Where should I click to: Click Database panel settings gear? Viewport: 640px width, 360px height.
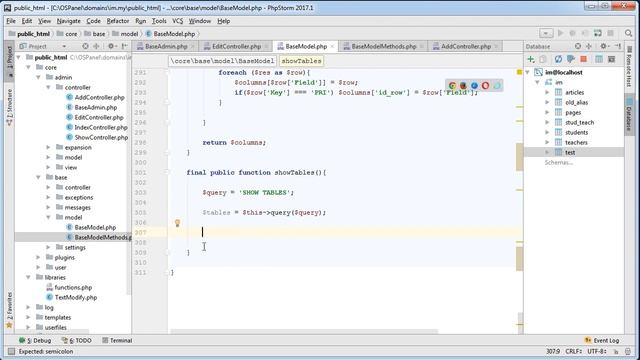[x=604, y=46]
